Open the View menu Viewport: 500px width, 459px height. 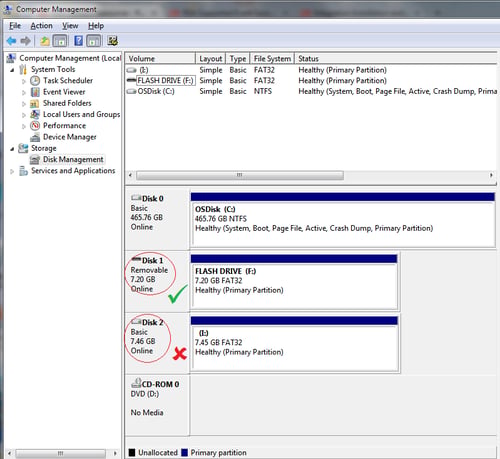point(70,26)
